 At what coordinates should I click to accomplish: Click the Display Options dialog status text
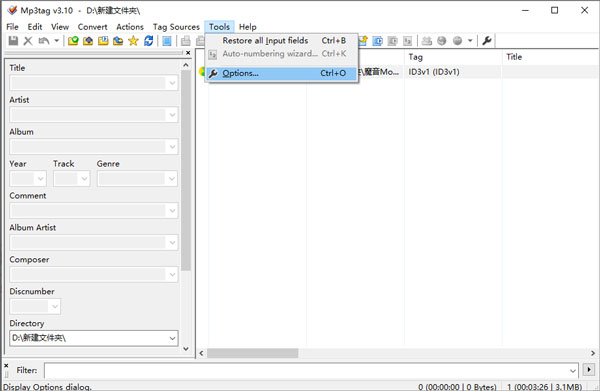pyautogui.click(x=47, y=387)
